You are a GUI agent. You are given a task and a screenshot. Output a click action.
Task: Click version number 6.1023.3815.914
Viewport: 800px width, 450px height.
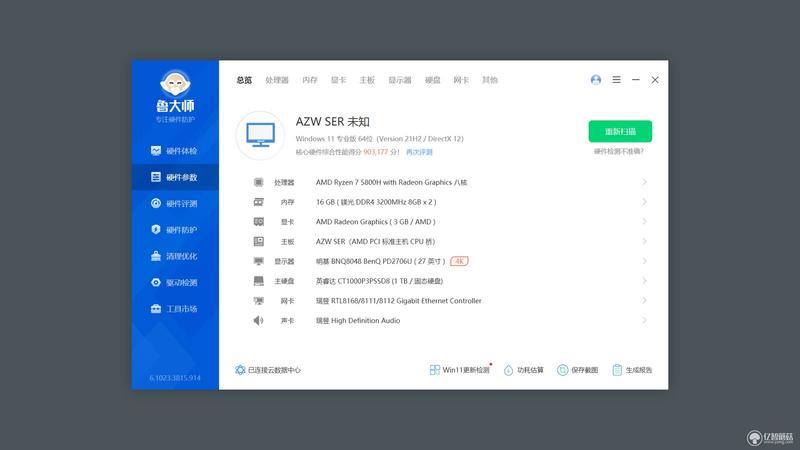[175, 378]
